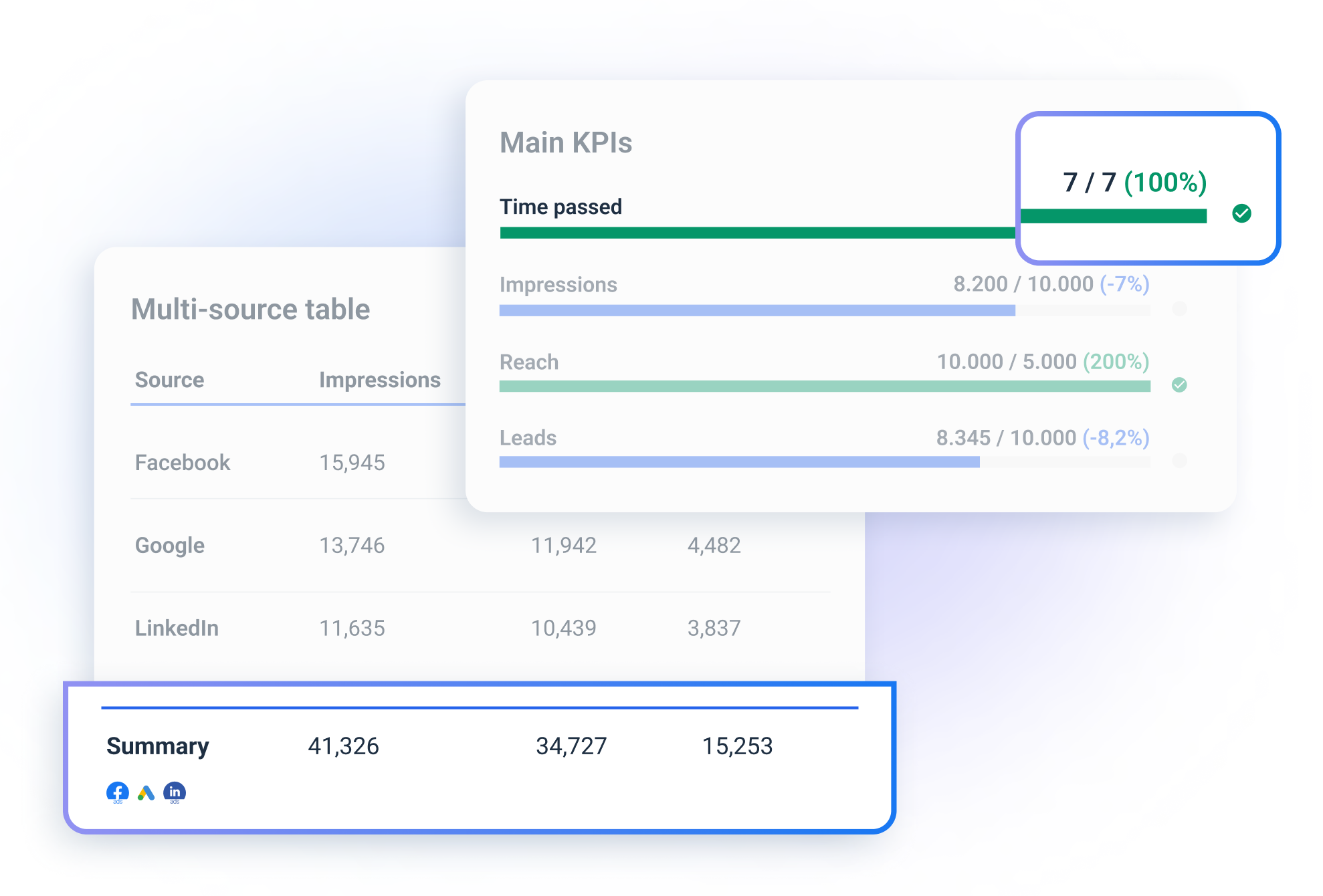This screenshot has height=896, width=1323.
Task: Click the Main KPIs title
Action: [x=566, y=143]
